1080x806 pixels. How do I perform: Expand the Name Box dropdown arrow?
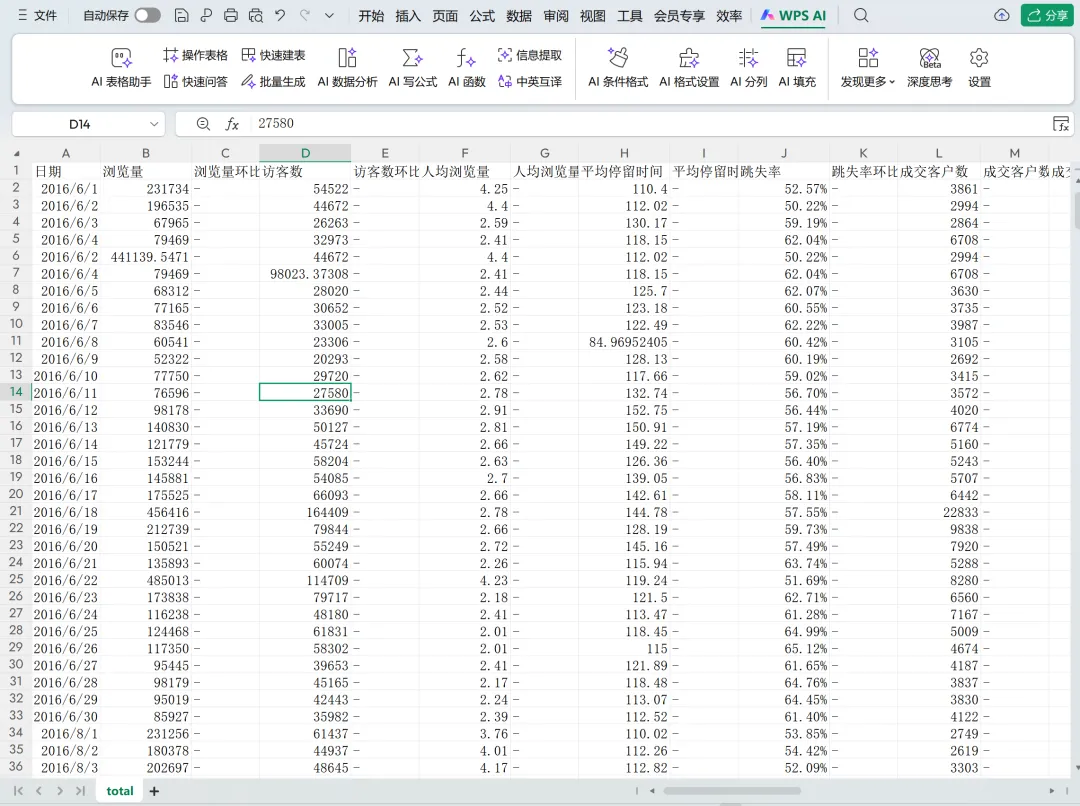(x=154, y=124)
